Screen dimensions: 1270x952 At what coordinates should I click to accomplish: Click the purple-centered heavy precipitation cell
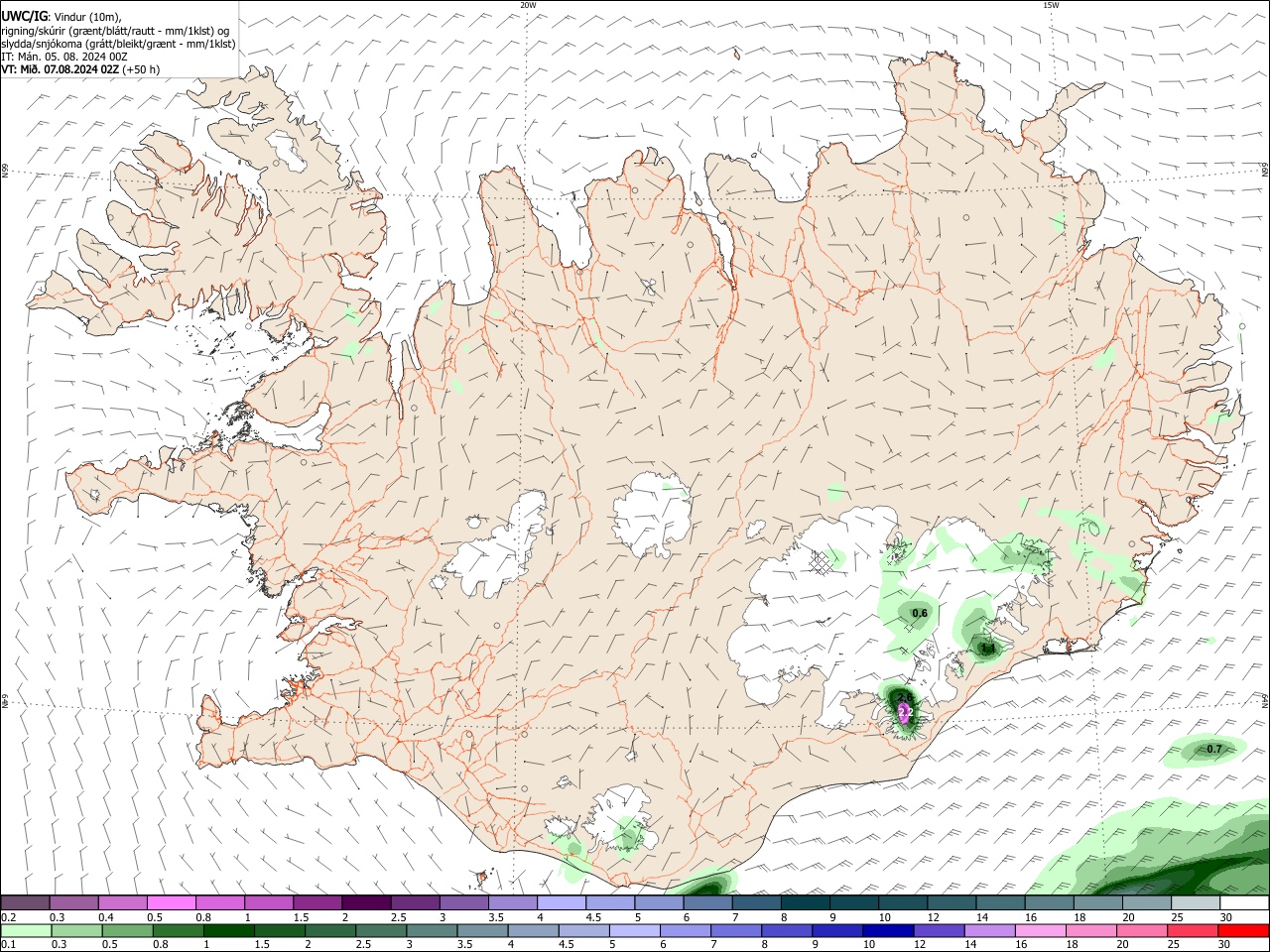tap(904, 712)
